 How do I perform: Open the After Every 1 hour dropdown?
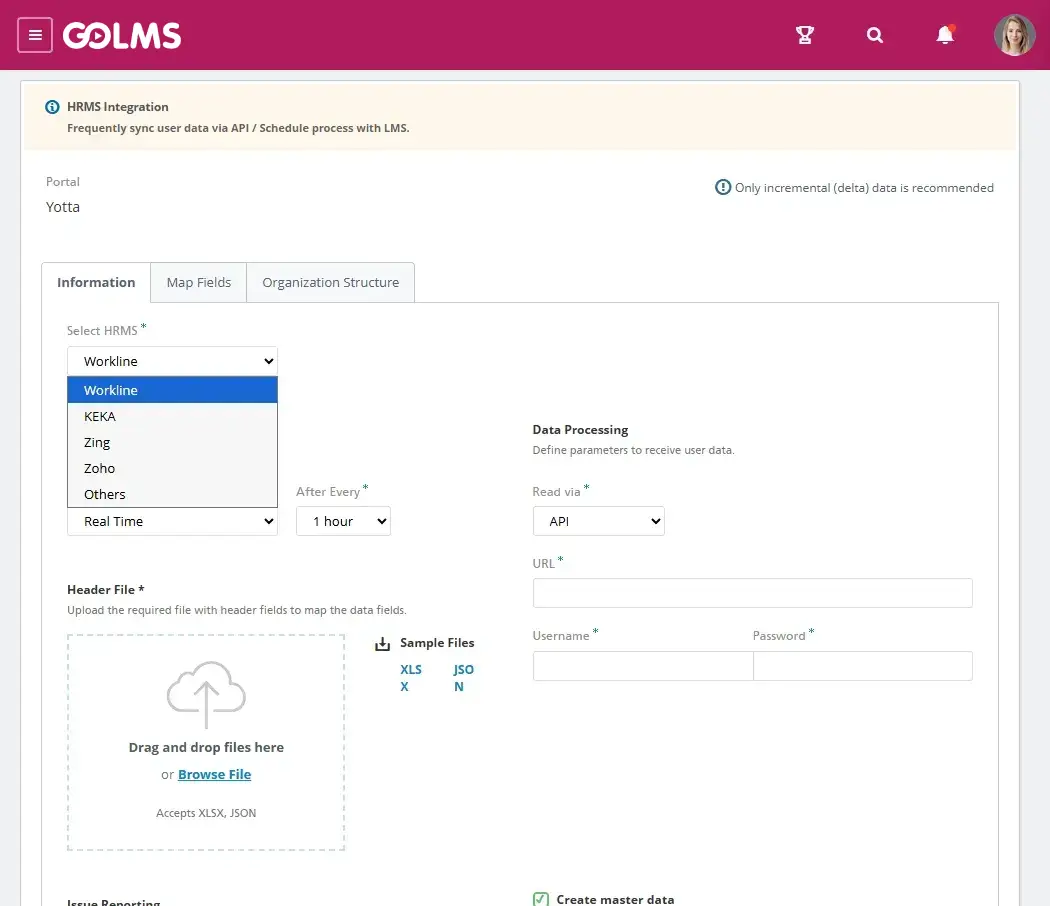(x=344, y=521)
